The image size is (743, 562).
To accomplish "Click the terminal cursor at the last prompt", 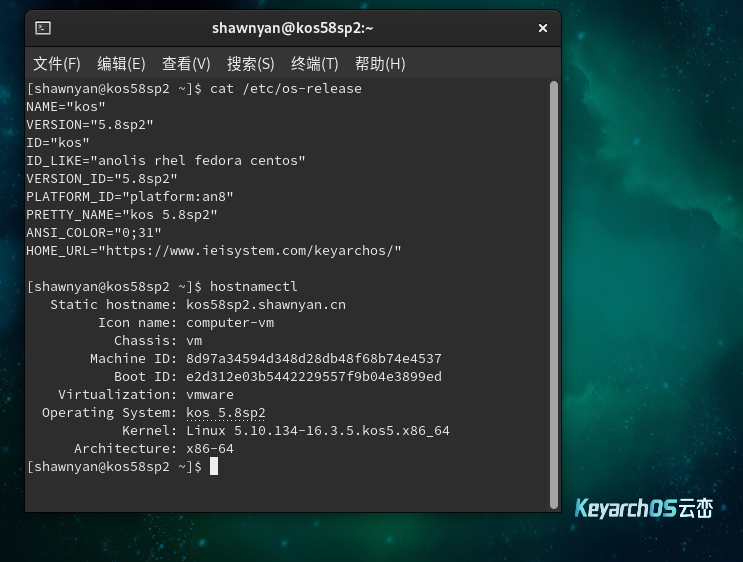I will pos(214,466).
